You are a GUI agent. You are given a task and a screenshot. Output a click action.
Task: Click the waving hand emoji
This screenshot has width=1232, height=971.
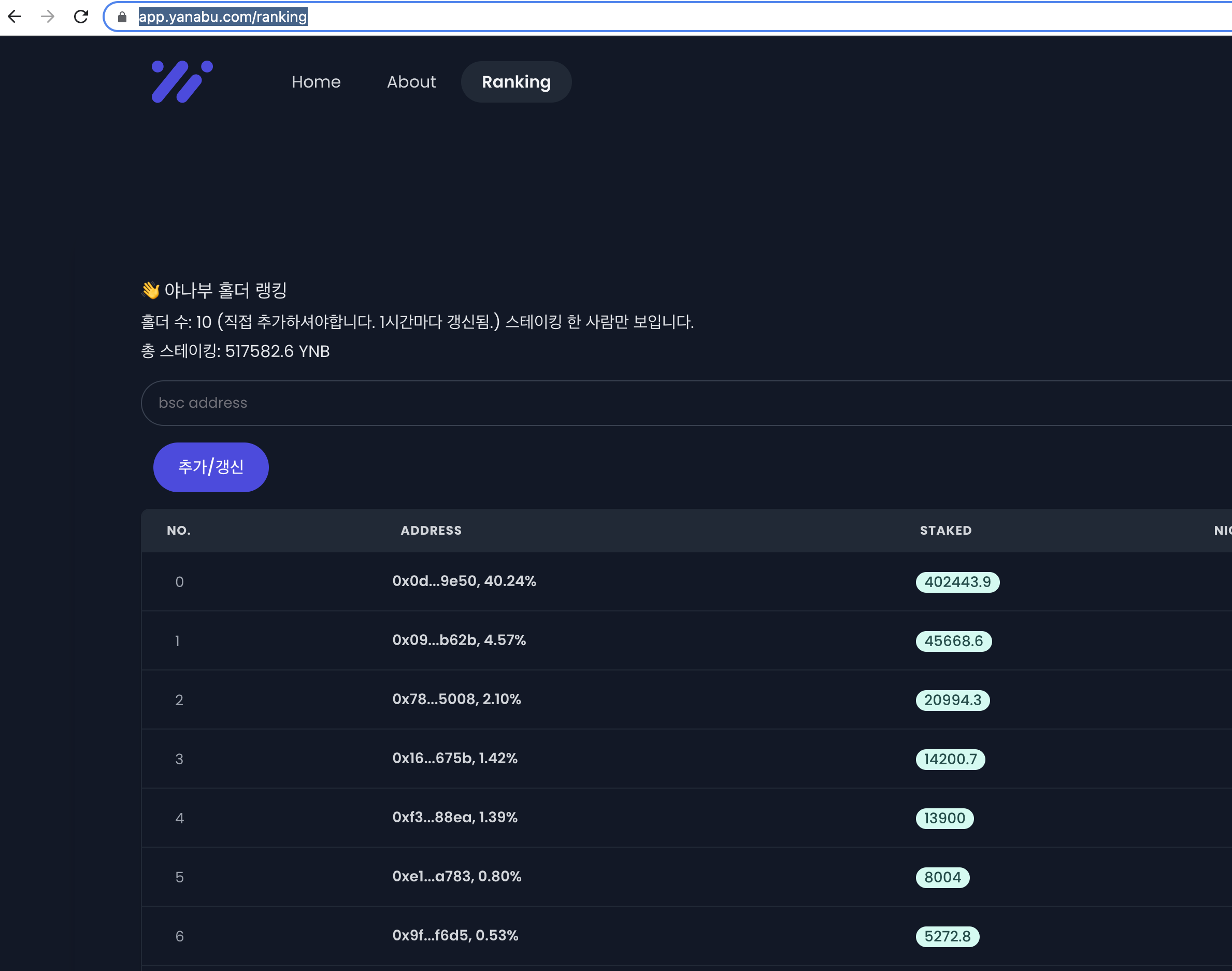point(151,290)
